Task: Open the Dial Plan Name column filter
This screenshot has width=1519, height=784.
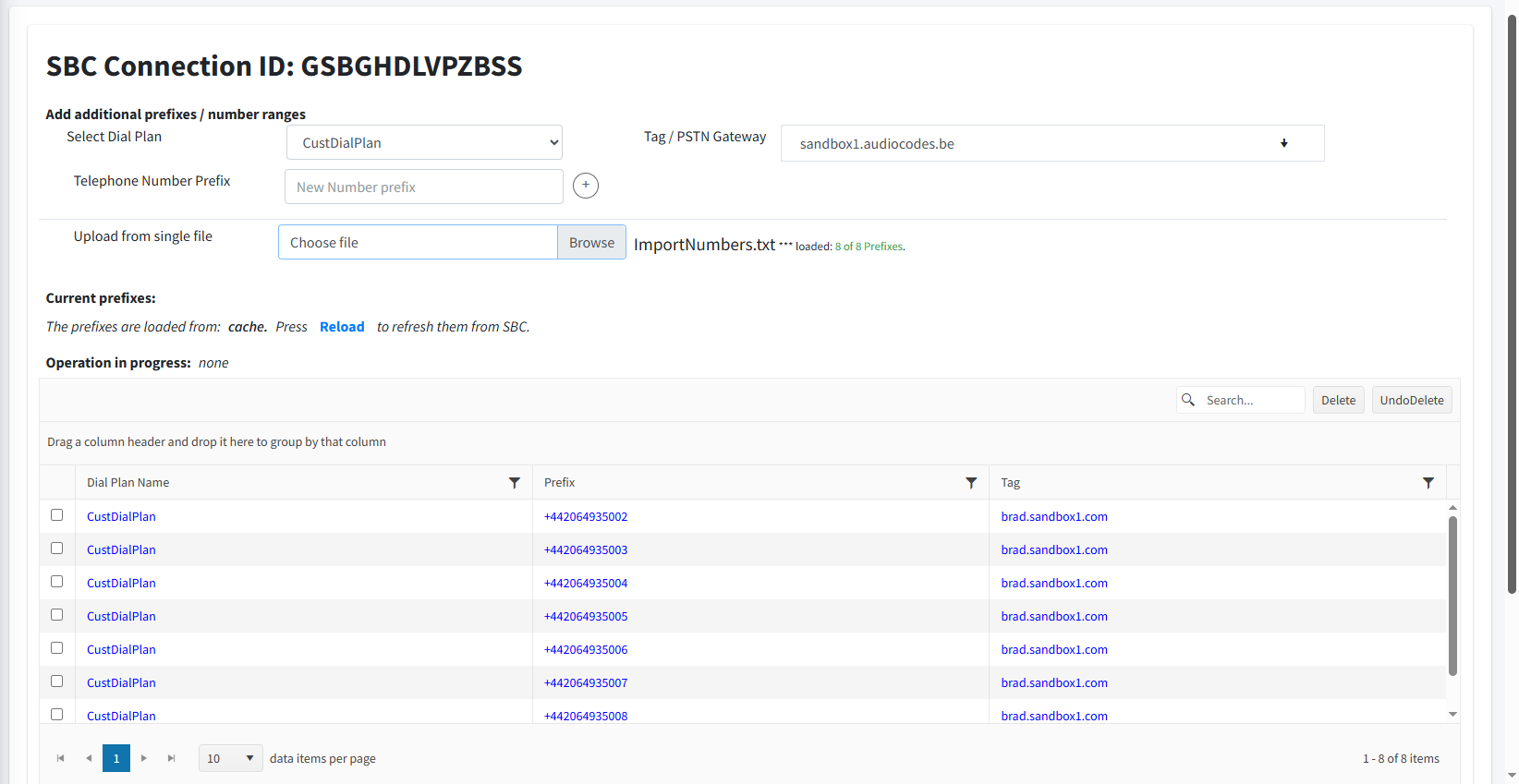Action: coord(514,483)
